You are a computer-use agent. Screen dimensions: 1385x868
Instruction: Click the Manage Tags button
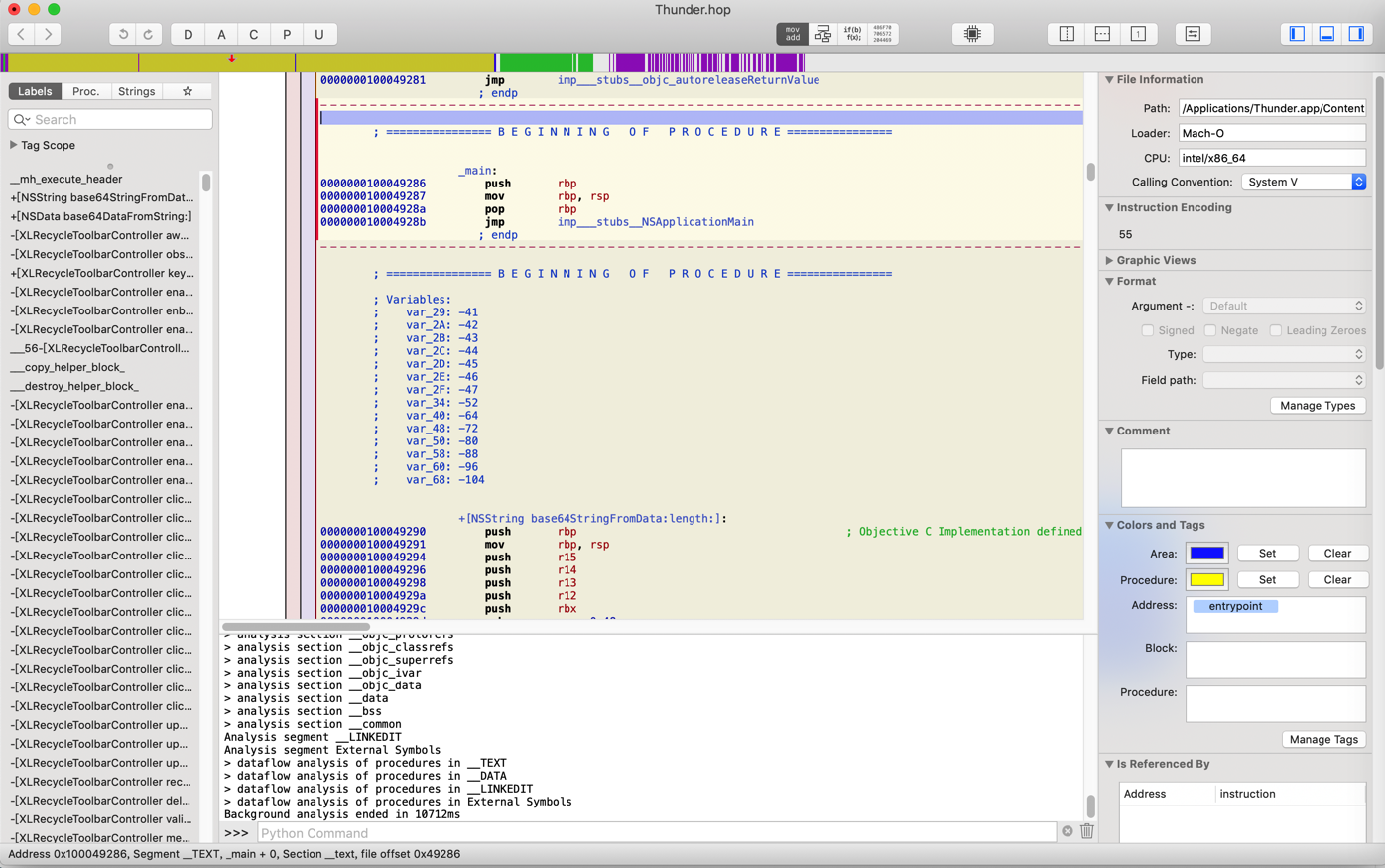coord(1323,740)
